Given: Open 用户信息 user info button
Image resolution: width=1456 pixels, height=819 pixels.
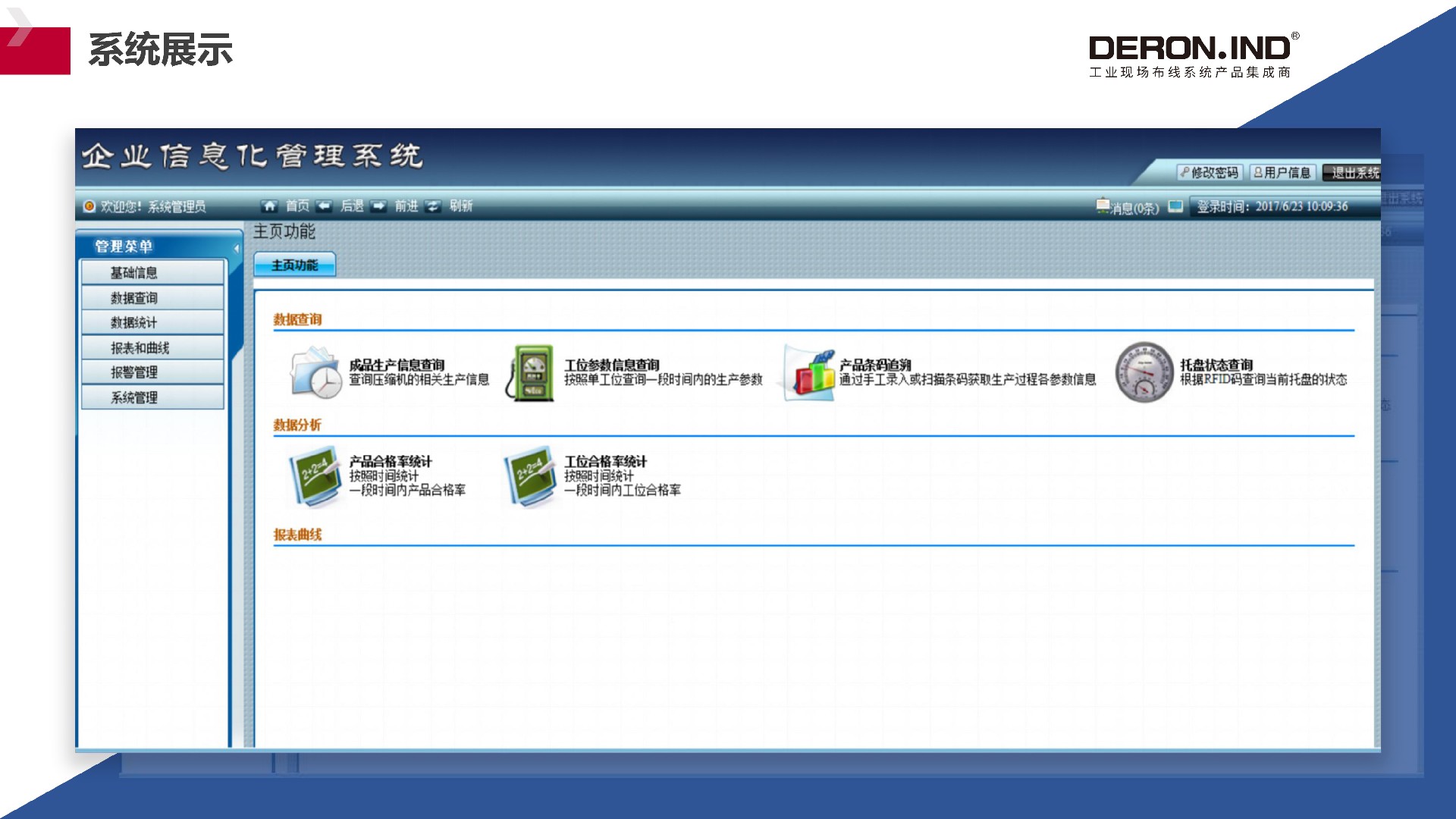Looking at the screenshot, I should coord(1282,173).
